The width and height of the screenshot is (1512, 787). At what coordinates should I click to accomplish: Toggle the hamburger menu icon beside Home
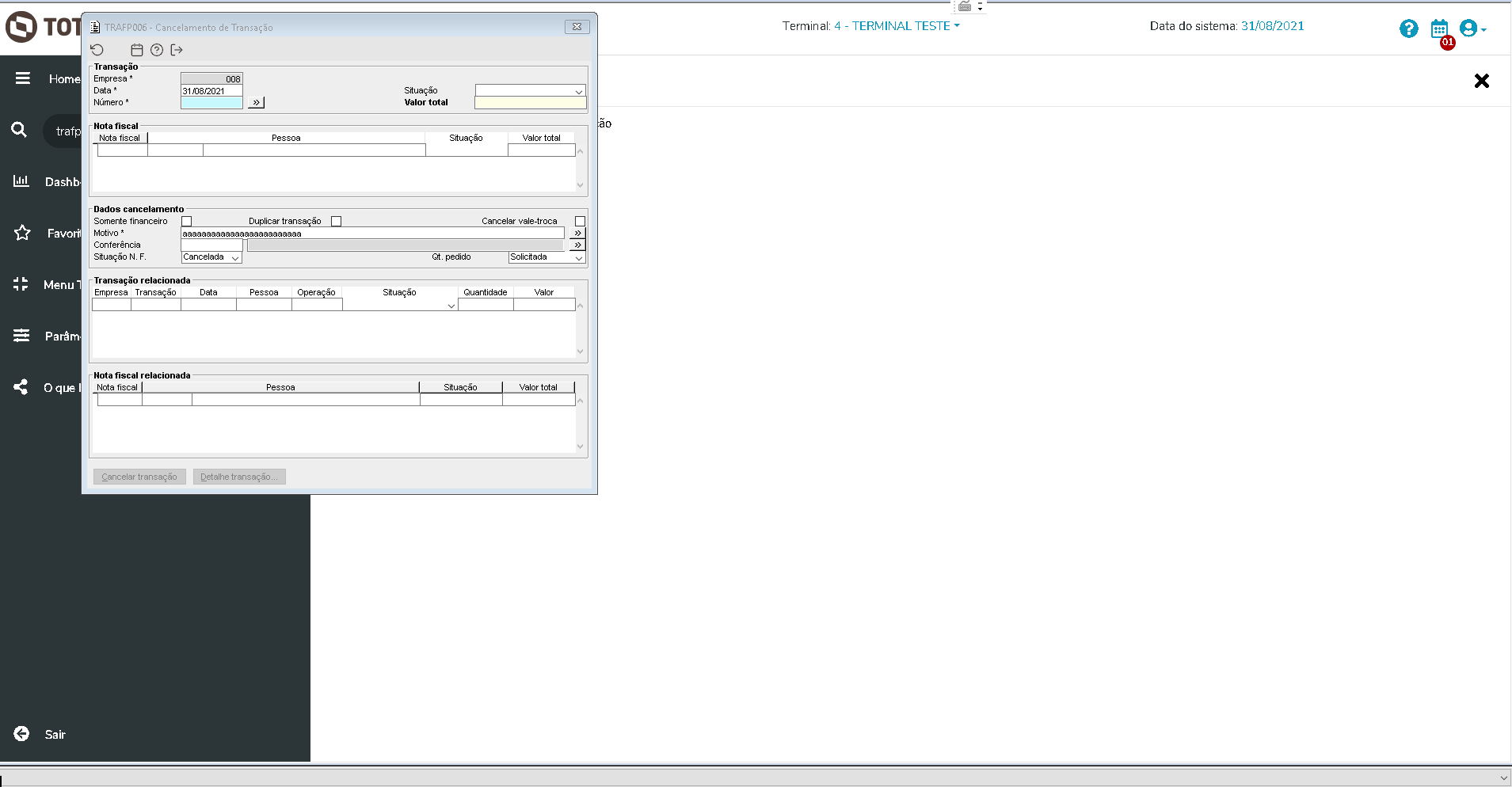23,78
